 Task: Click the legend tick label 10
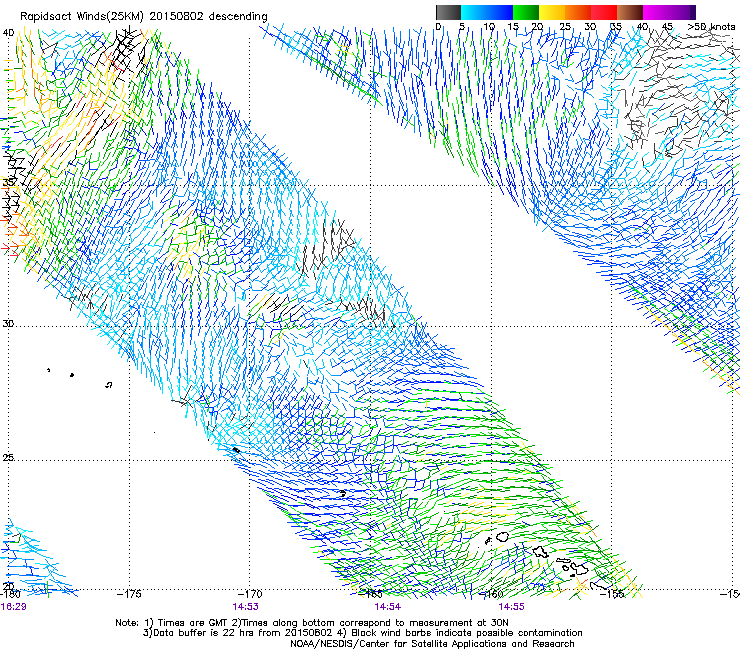[x=488, y=27]
